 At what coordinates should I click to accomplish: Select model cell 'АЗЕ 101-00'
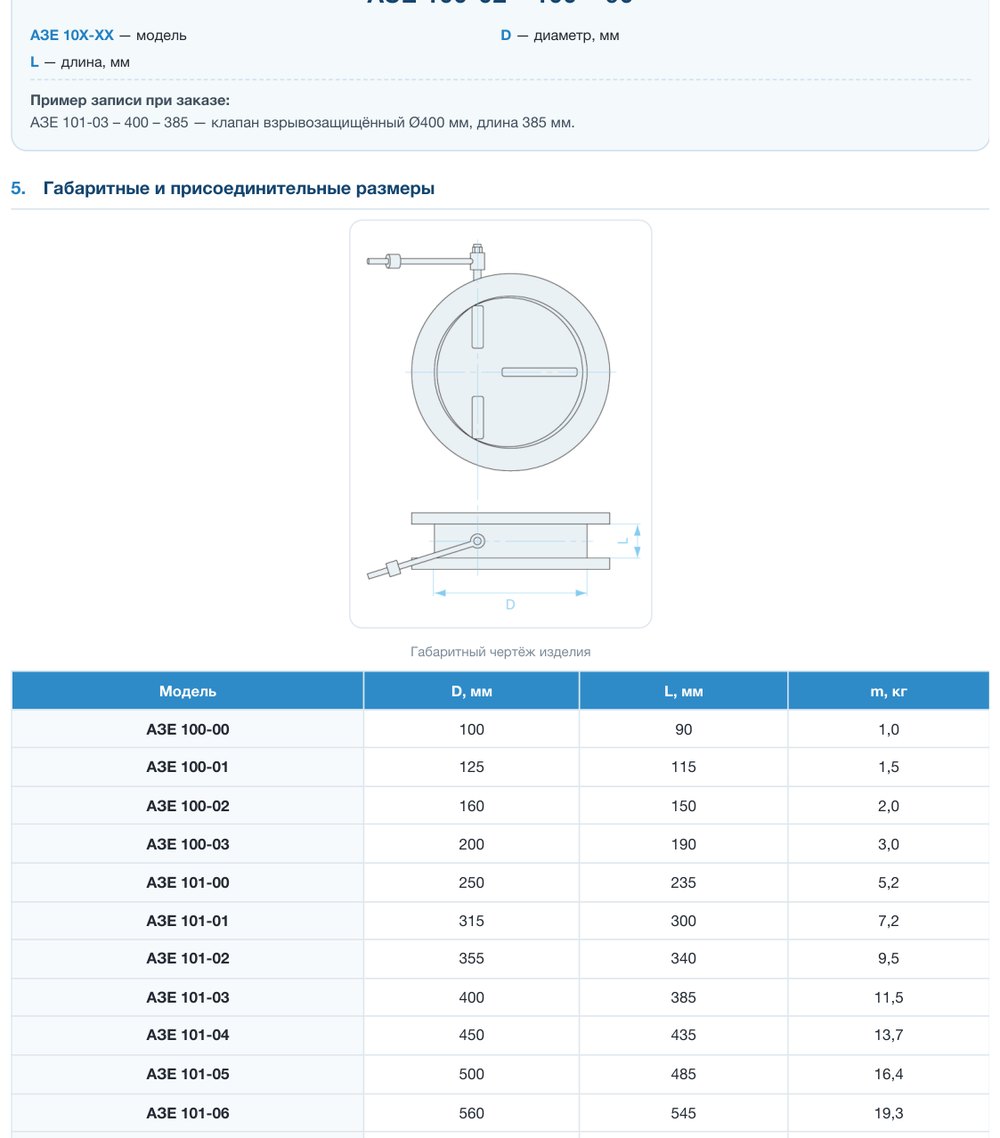pos(188,883)
